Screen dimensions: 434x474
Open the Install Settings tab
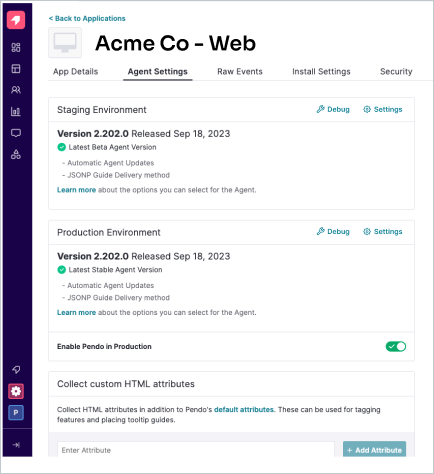tap(321, 72)
